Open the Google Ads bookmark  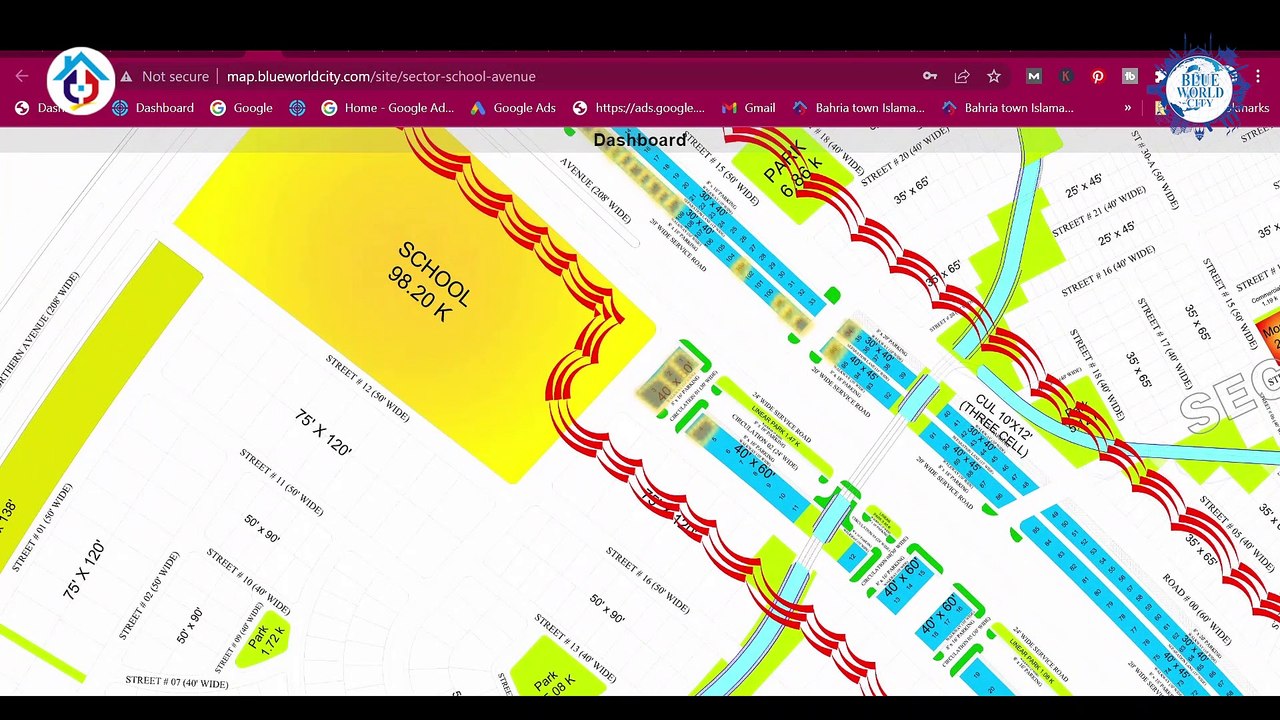(513, 108)
